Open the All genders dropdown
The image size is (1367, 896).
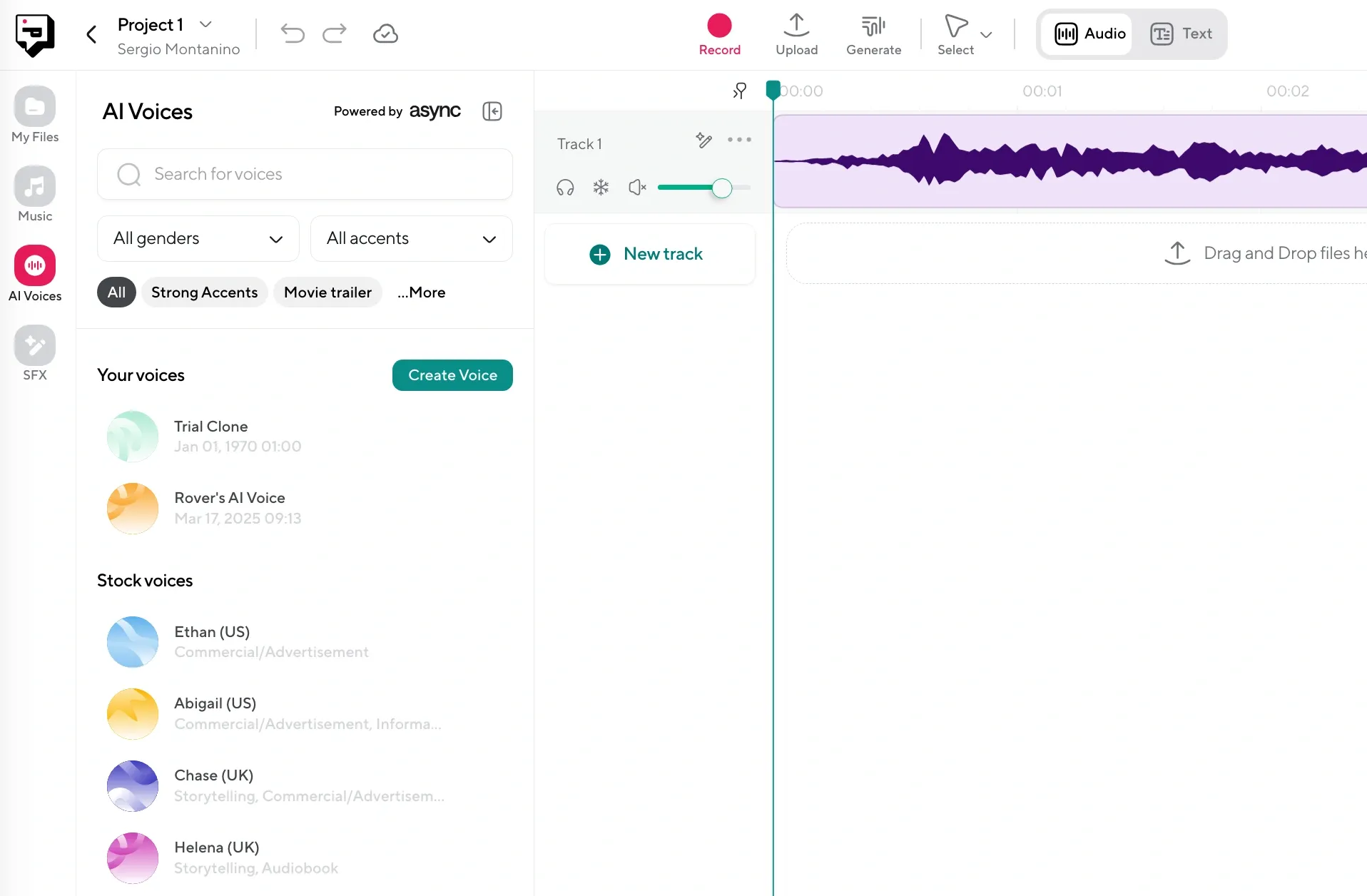tap(198, 238)
